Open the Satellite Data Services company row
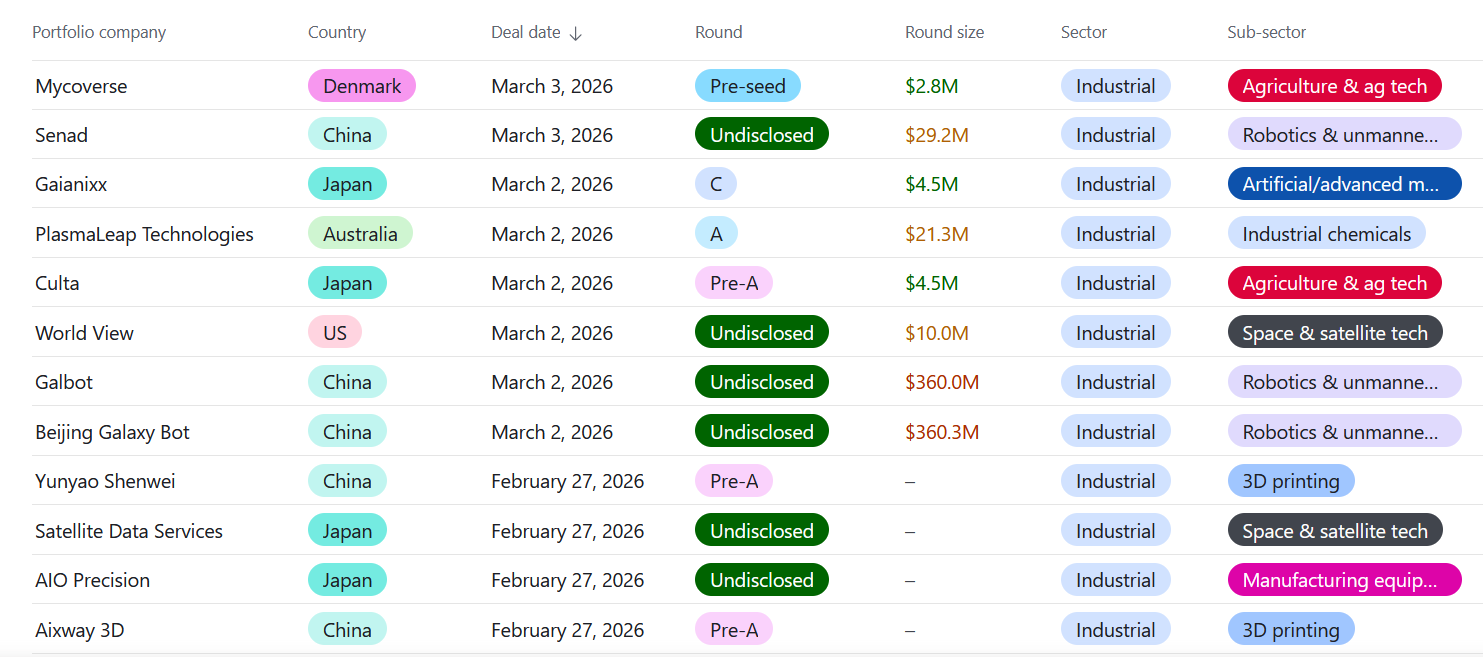This screenshot has width=1483, height=657. click(x=129, y=531)
